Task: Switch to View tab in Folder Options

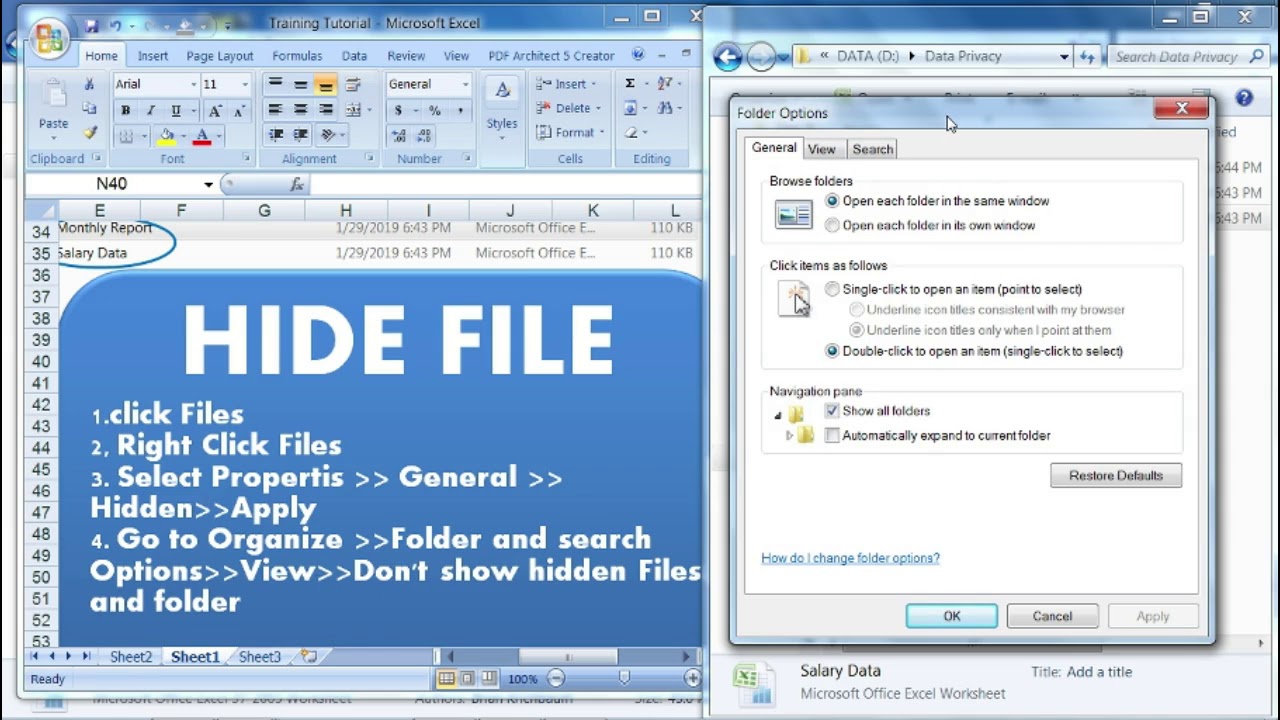Action: tap(821, 149)
